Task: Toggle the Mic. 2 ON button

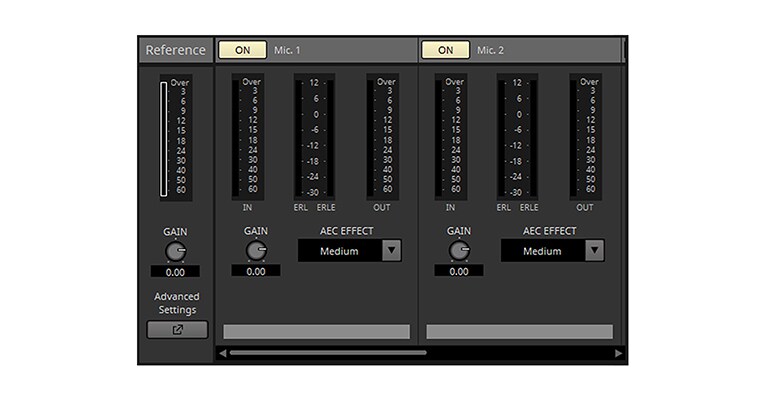Action: [x=445, y=50]
